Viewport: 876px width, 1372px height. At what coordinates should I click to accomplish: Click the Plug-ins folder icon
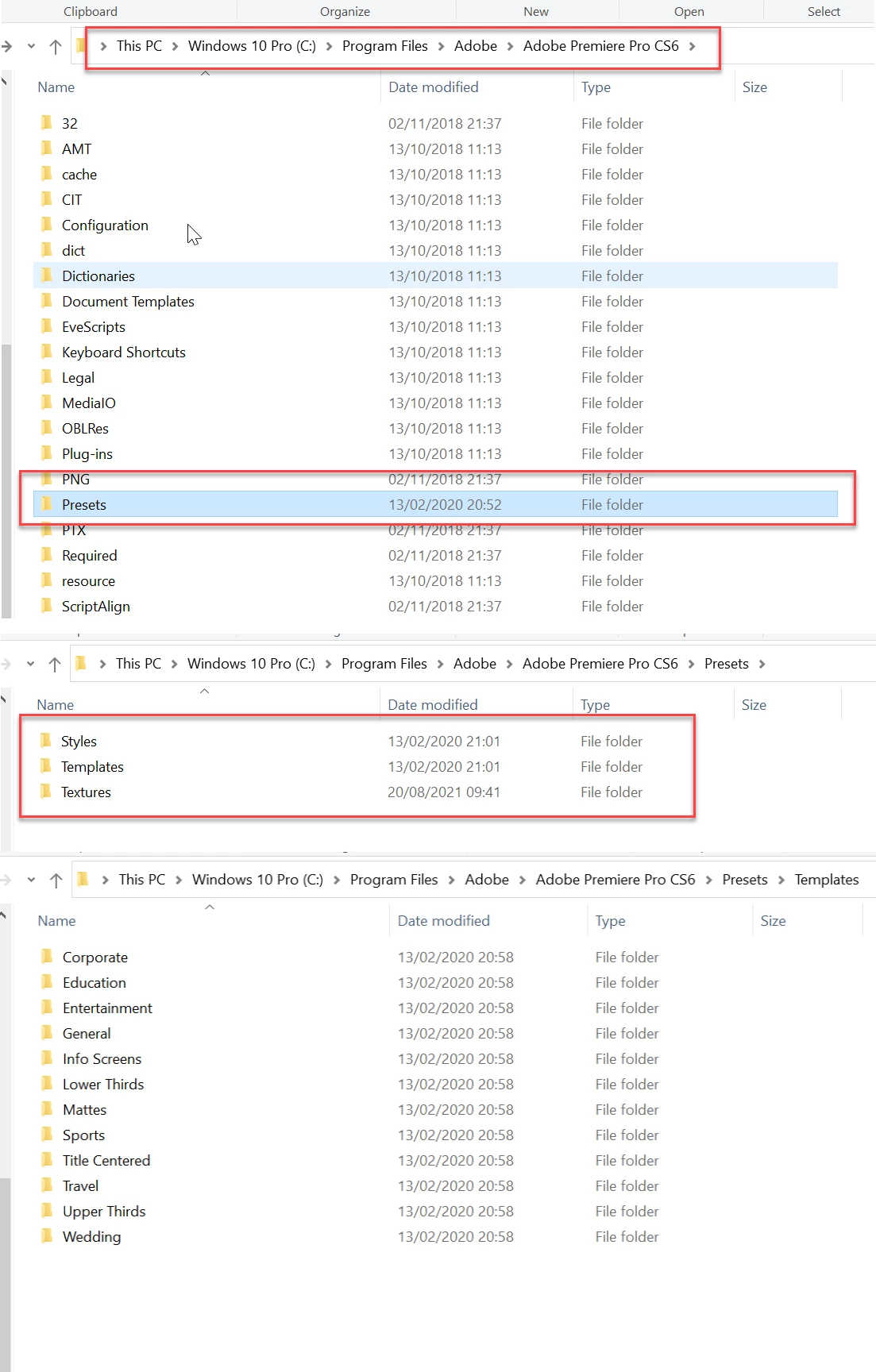point(47,453)
